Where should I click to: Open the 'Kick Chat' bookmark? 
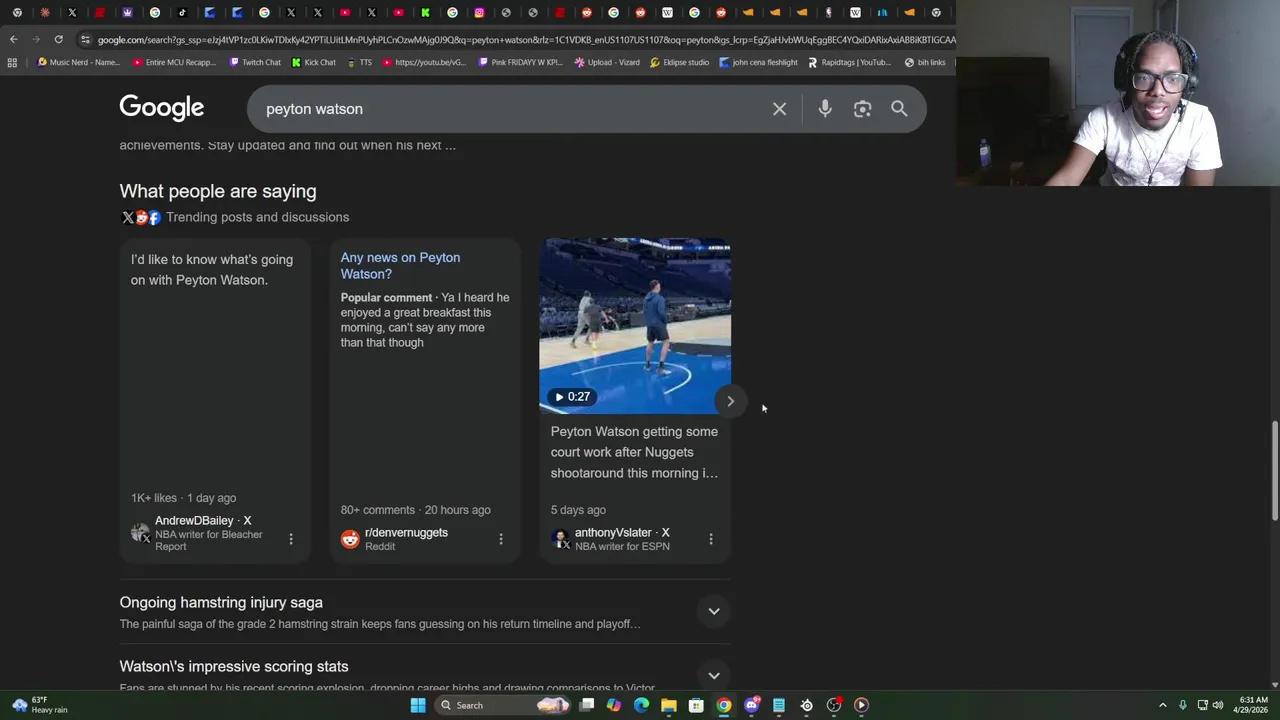pyautogui.click(x=314, y=62)
